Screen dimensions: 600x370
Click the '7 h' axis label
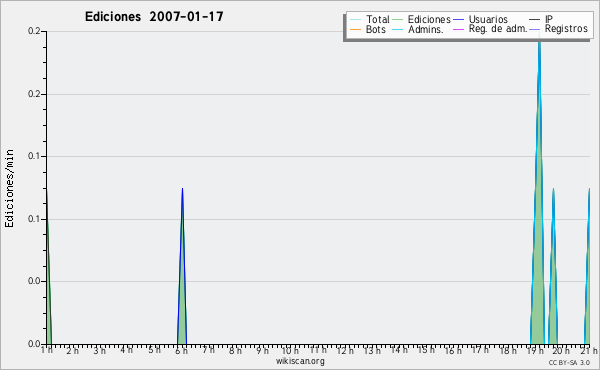[x=209, y=350]
